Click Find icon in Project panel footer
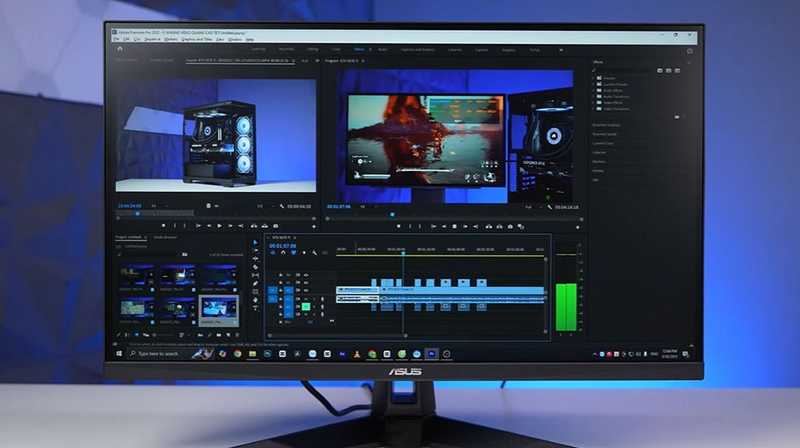This screenshot has width=800, height=448. click(209, 335)
